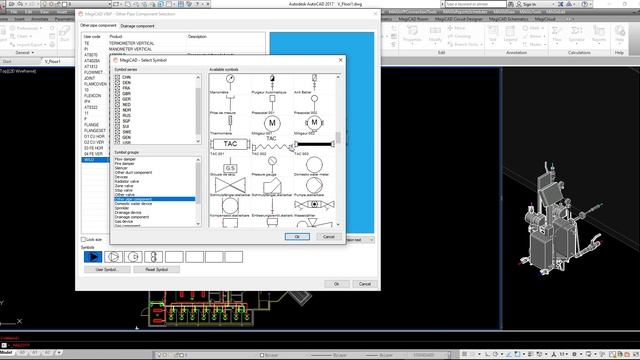Image resolution: width=640 pixels, height=360 pixels.
Task: Pick the Domestic water meter symbol
Action: [314, 167]
